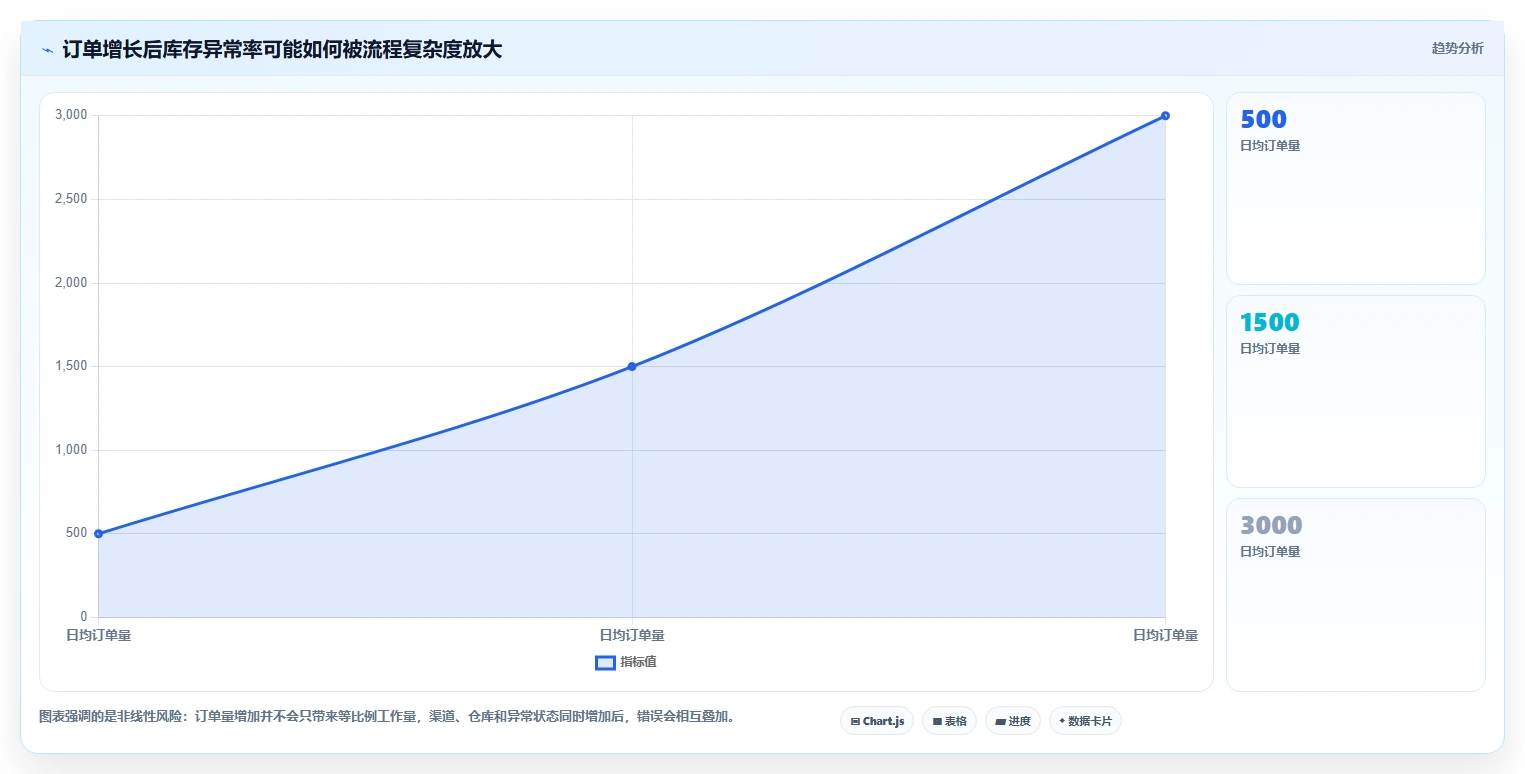Click the 趋势分析 label in header
Image resolution: width=1525 pixels, height=774 pixels.
(1457, 48)
